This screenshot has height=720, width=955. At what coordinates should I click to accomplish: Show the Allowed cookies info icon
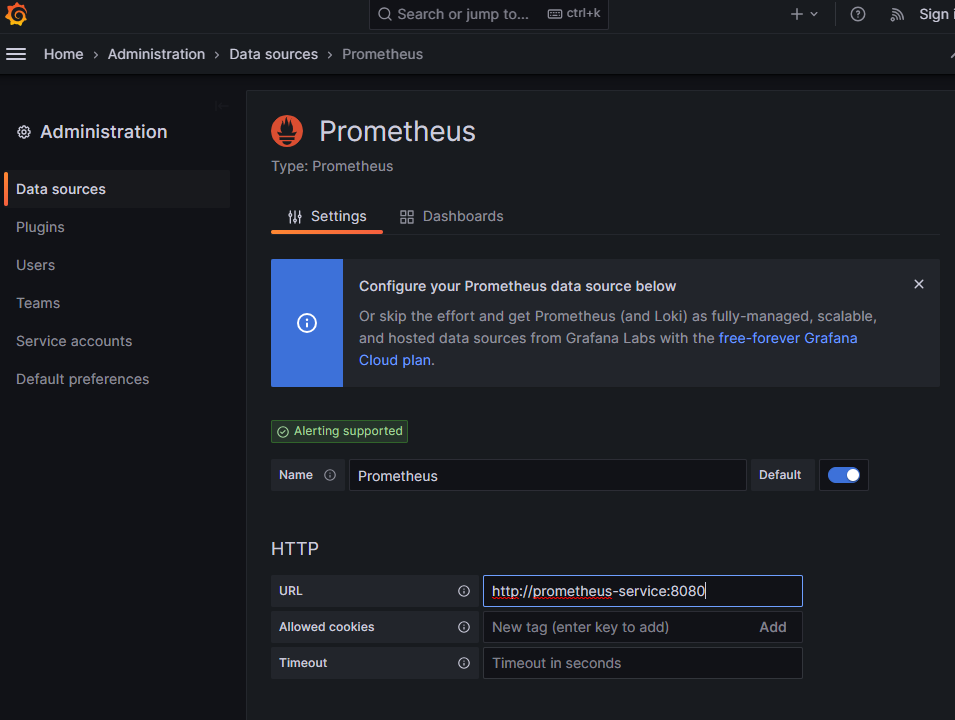pos(464,627)
